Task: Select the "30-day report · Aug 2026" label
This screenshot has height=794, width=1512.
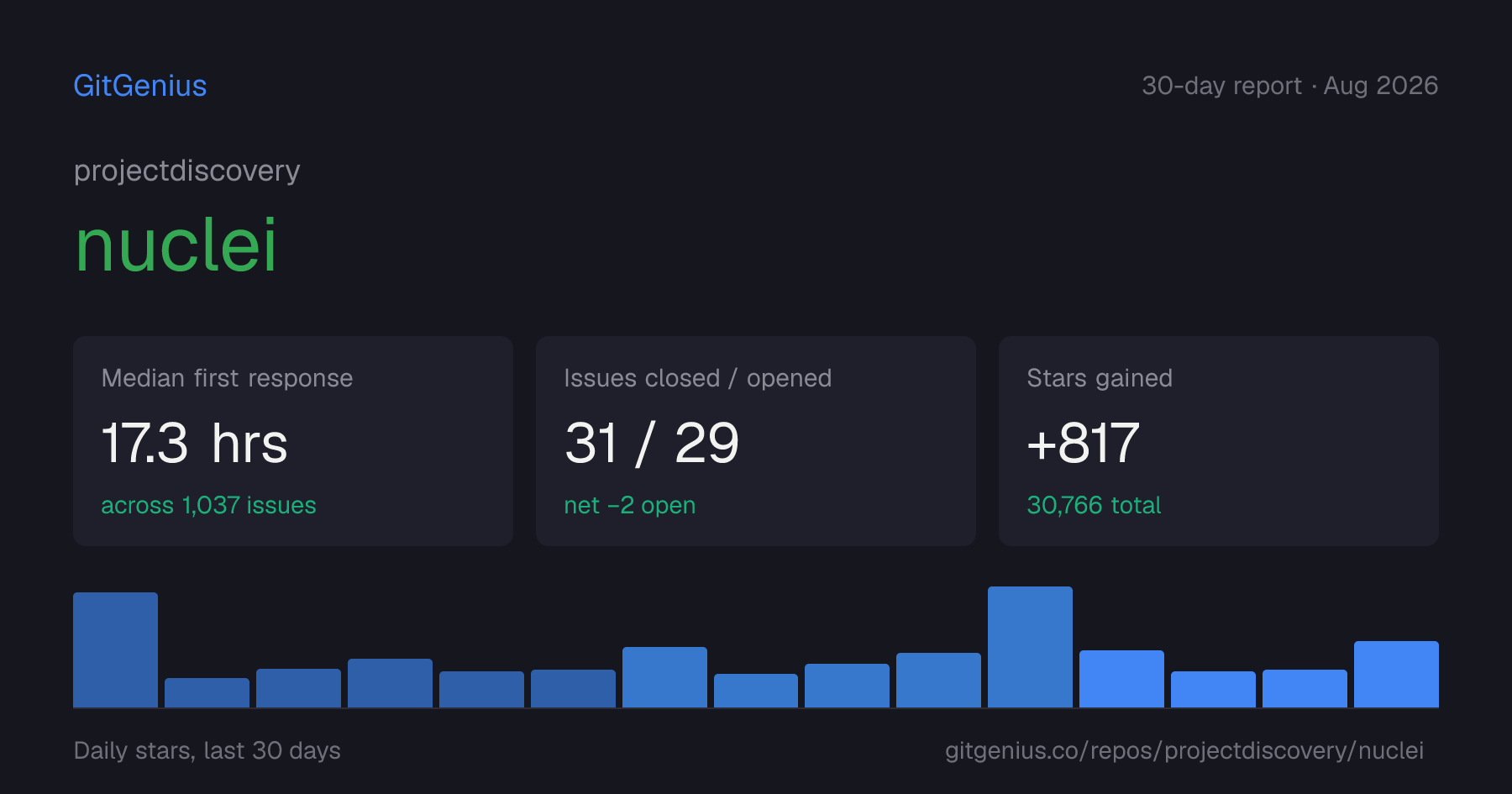Action: [x=1289, y=86]
